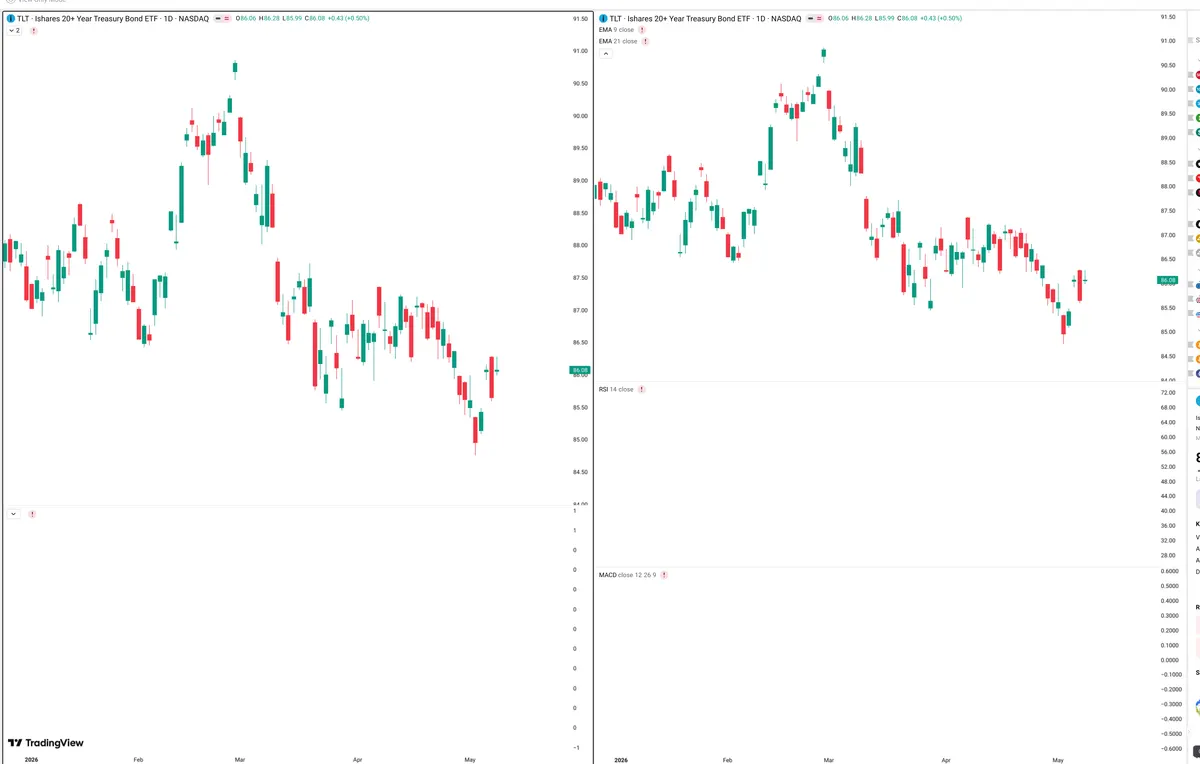Select the EMA 21 close indicator label
1200x764 pixels.
618,42
